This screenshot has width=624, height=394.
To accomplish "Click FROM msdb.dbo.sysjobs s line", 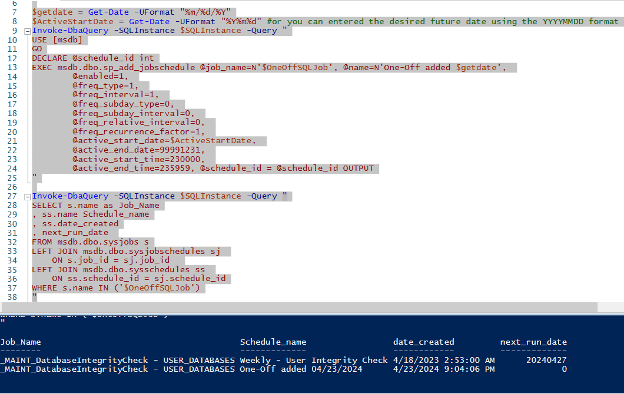I will point(90,242).
